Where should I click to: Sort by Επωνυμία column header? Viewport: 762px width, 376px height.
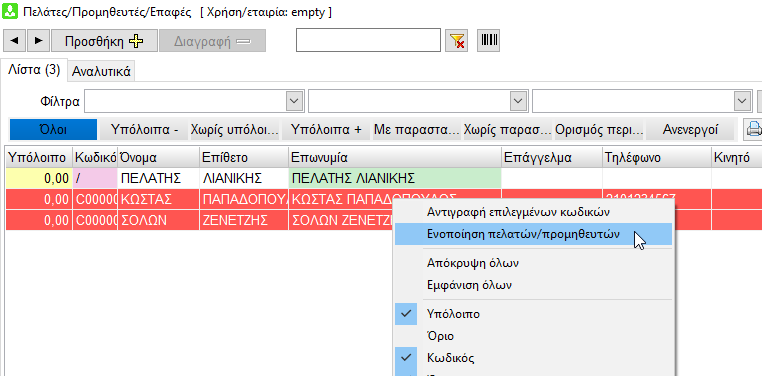[x=395, y=157]
